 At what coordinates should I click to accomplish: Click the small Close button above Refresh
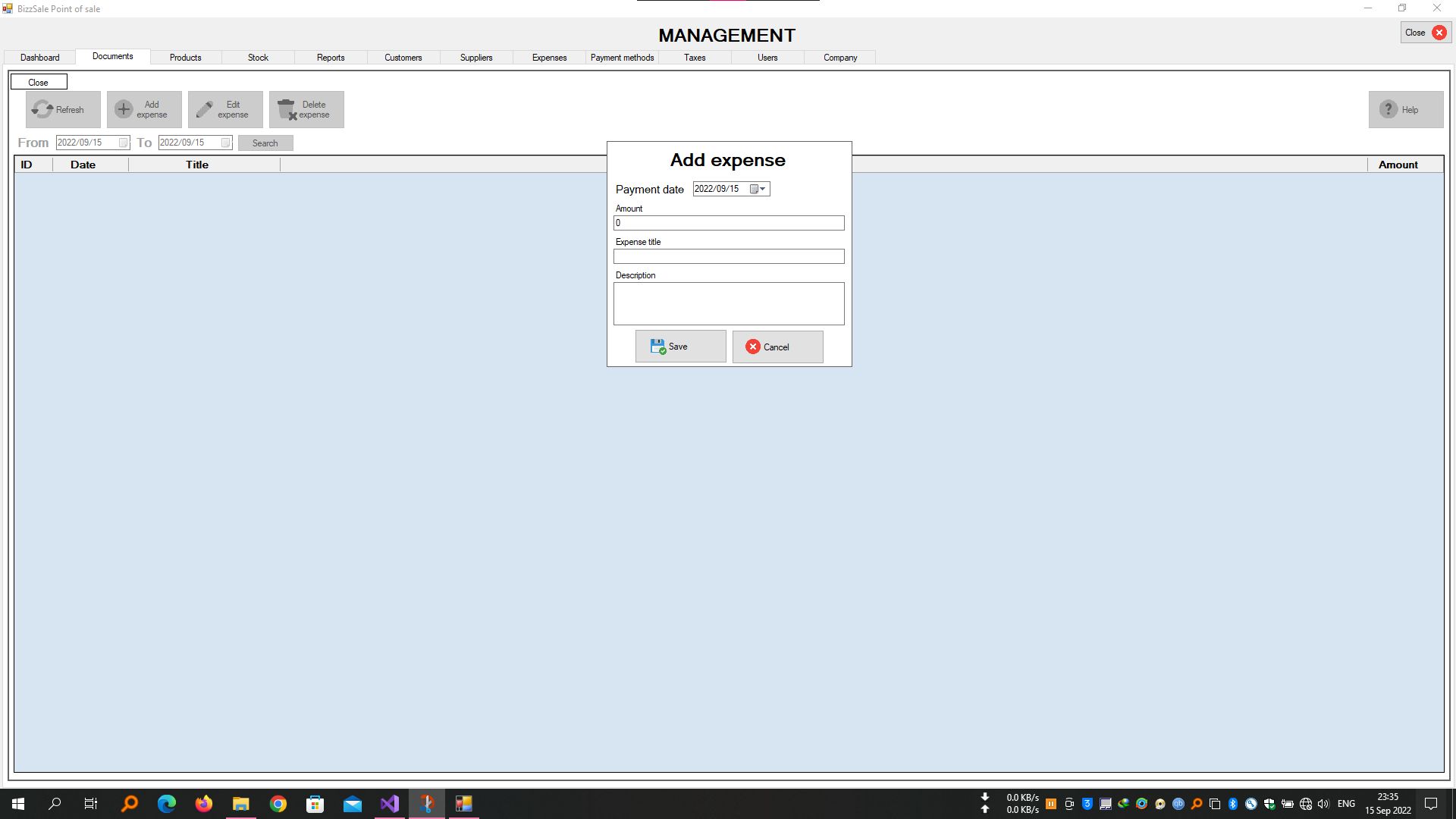[38, 82]
